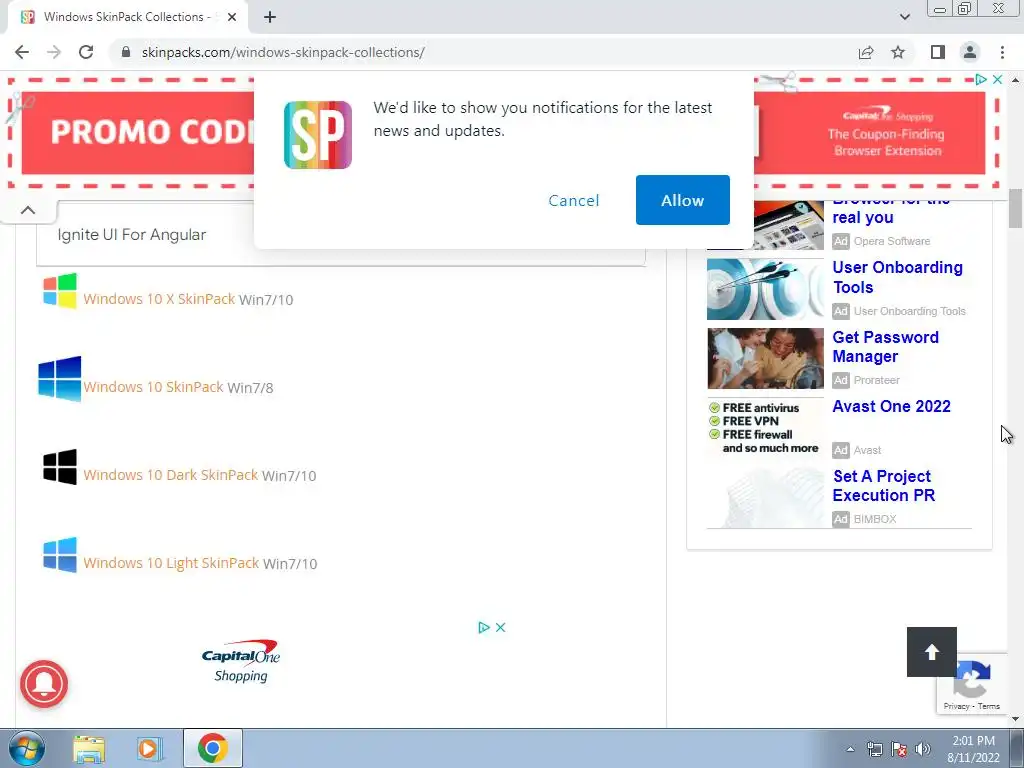This screenshot has height=768, width=1024.
Task: Expand the tab search chevron
Action: click(x=904, y=17)
